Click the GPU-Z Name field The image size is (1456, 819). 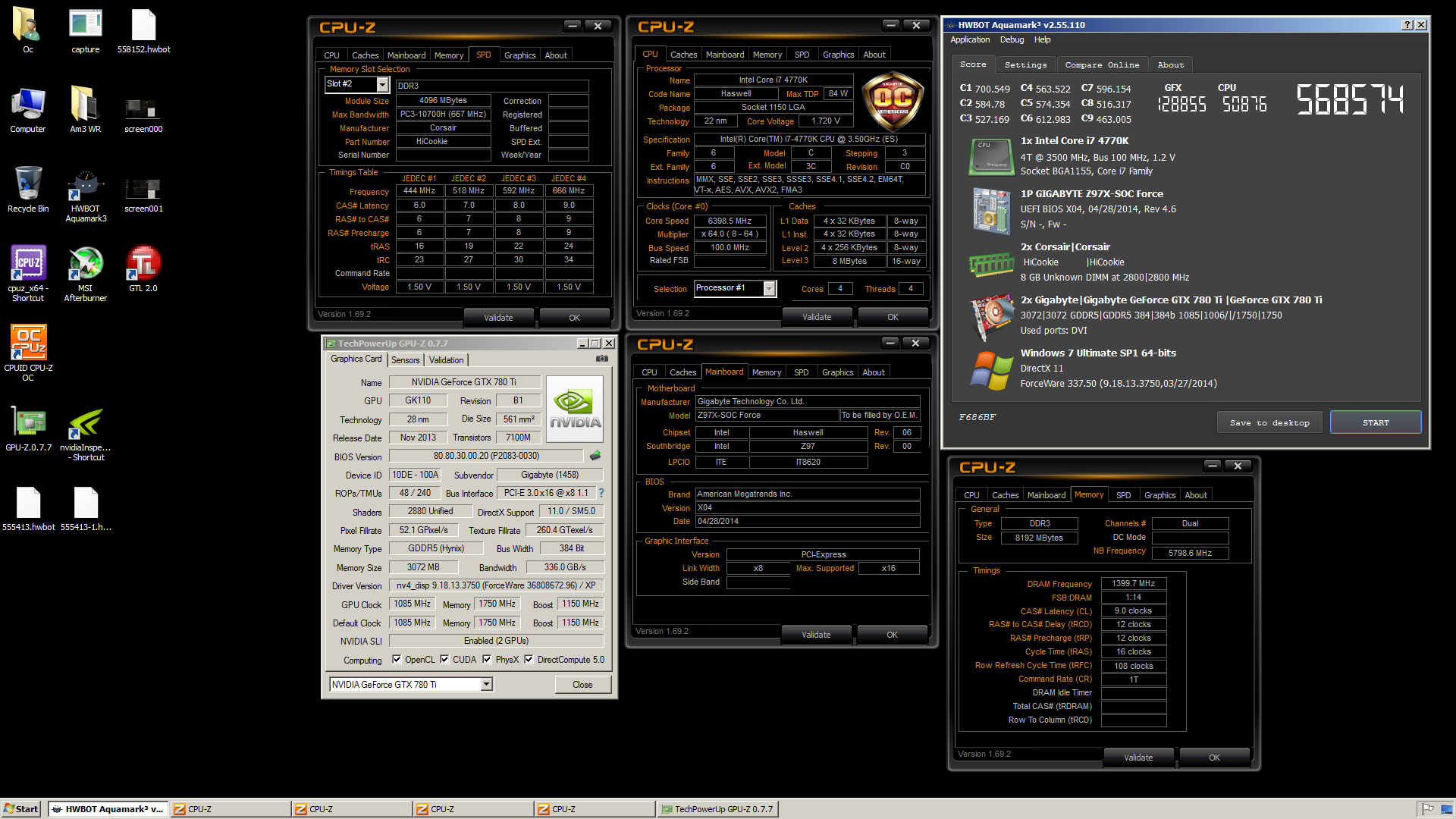(464, 382)
